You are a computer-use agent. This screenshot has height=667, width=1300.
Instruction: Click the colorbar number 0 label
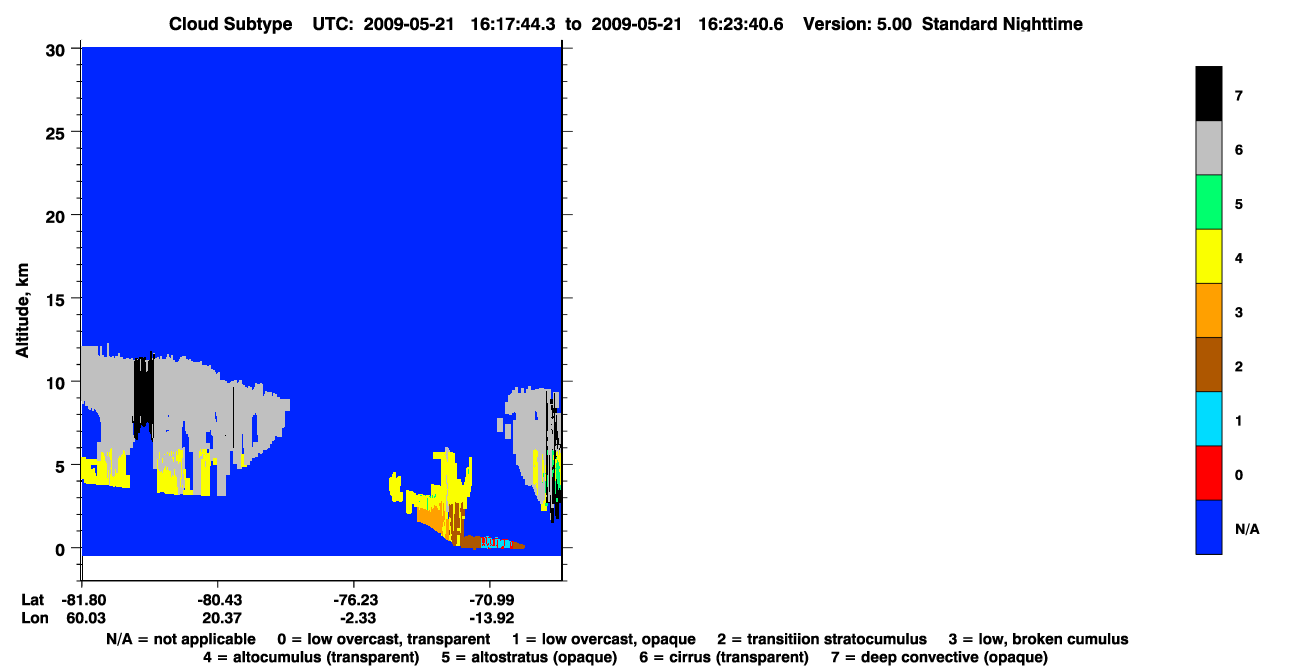[1238, 474]
